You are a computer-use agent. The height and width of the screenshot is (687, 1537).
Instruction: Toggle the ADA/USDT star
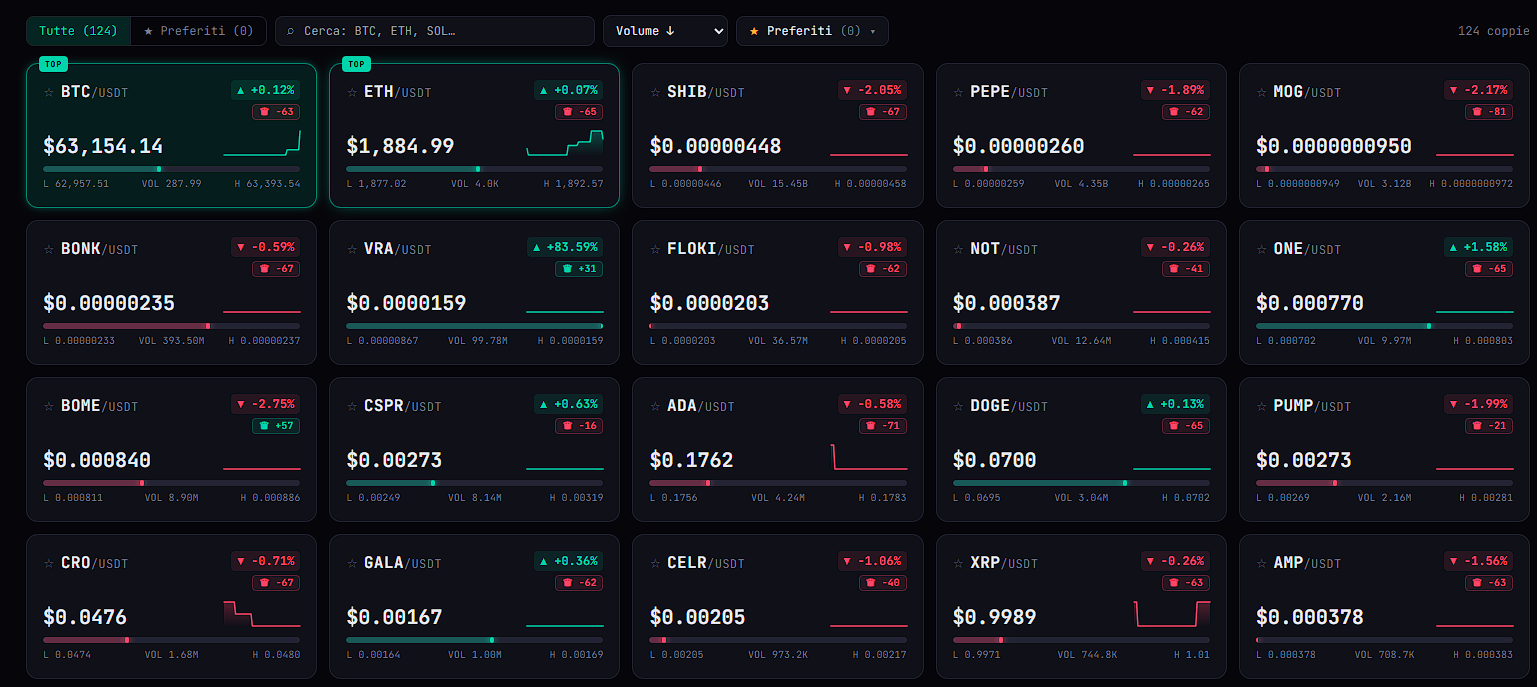coord(655,406)
